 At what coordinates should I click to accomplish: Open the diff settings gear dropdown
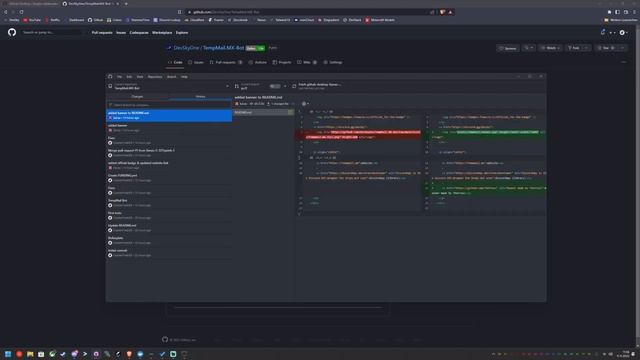(x=305, y=104)
